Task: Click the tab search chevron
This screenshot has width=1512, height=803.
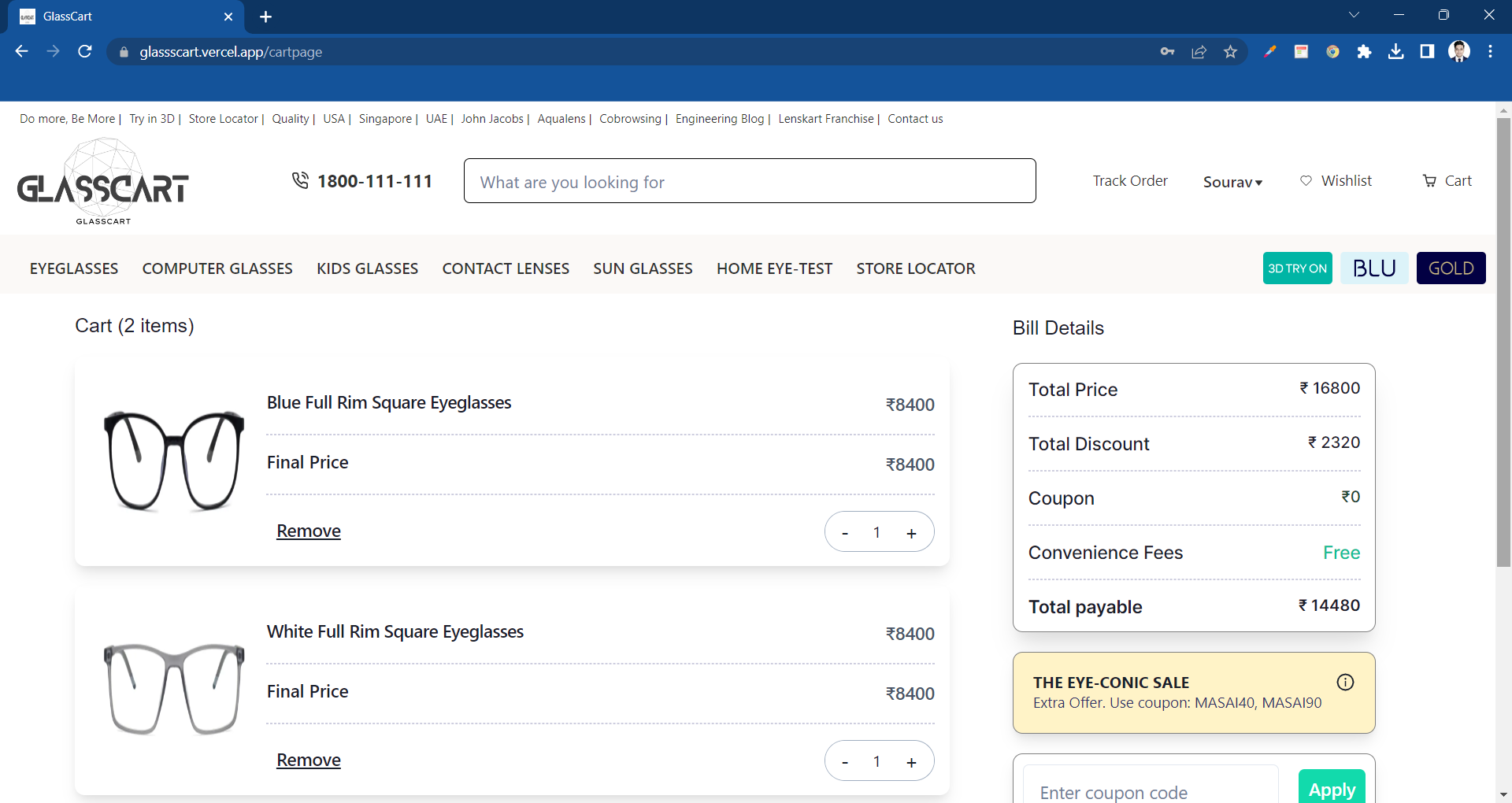Action: (x=1354, y=15)
